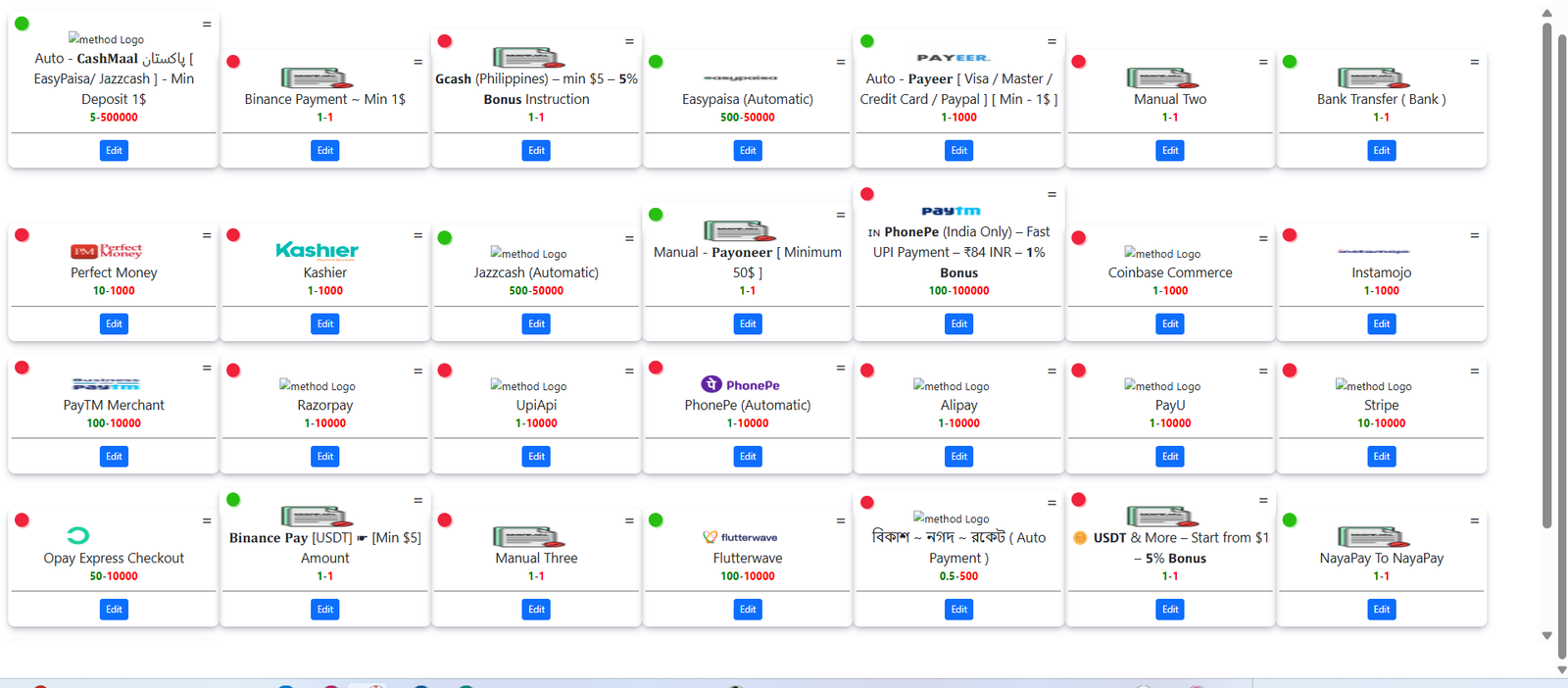The width and height of the screenshot is (1568, 688).
Task: Open Edit for Manual Three
Action: coord(536,609)
